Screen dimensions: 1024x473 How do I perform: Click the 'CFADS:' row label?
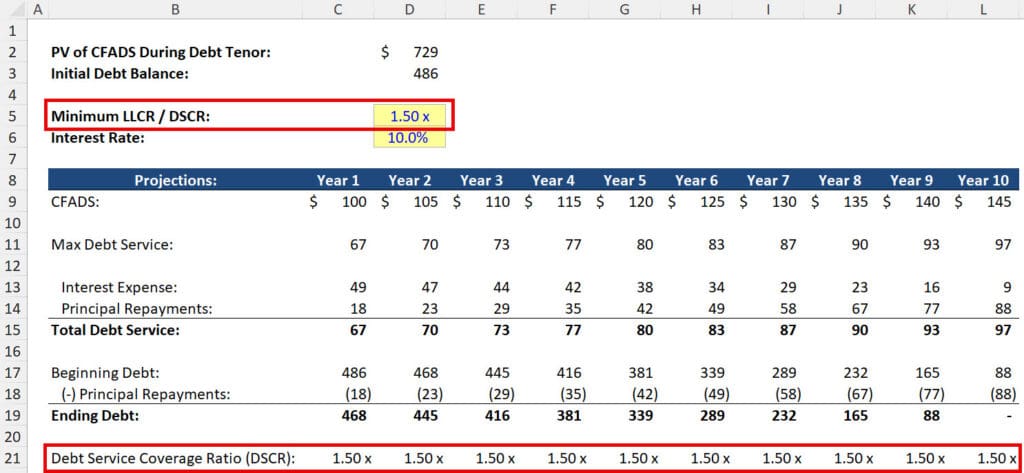75,202
